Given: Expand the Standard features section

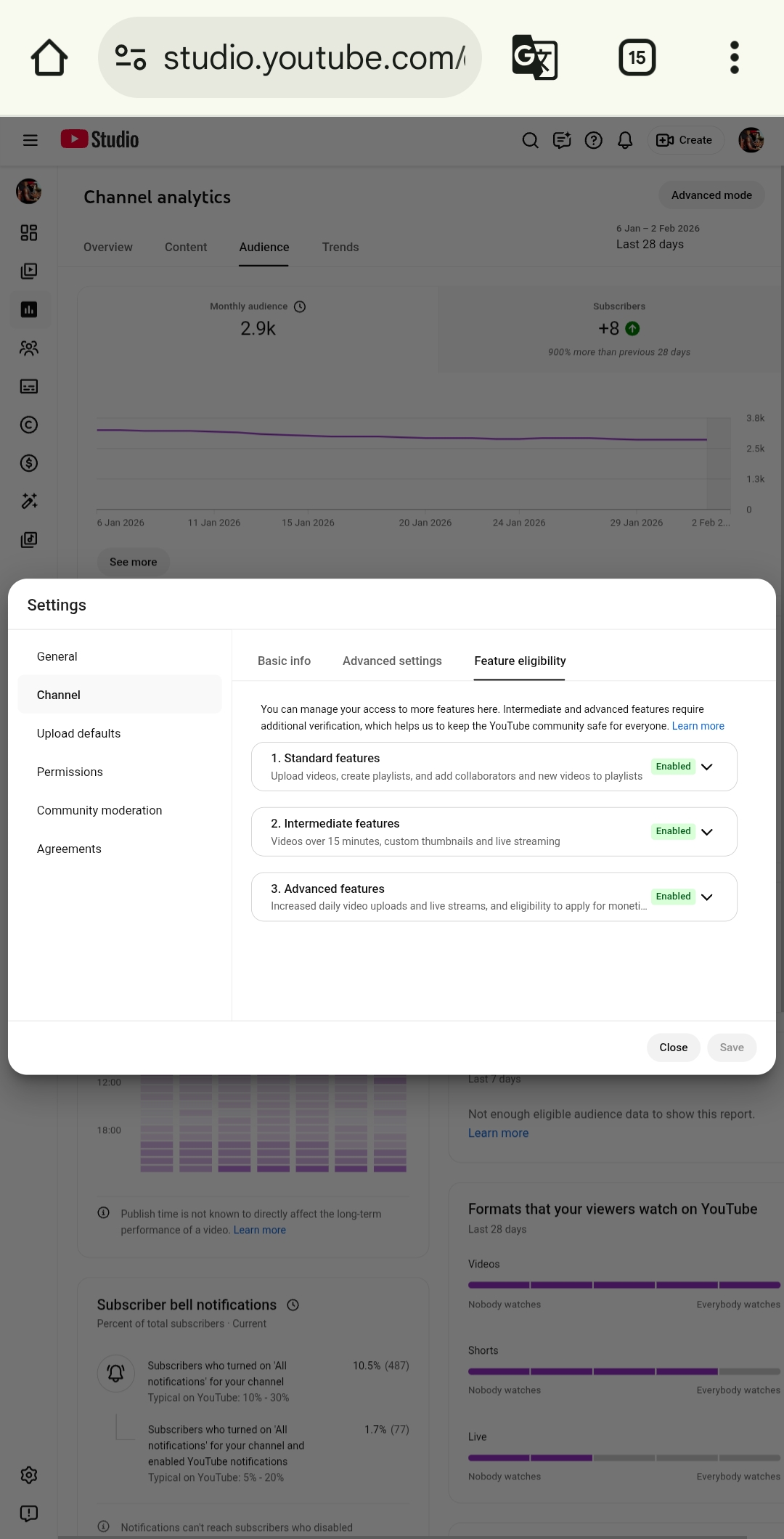Looking at the screenshot, I should point(494,767).
